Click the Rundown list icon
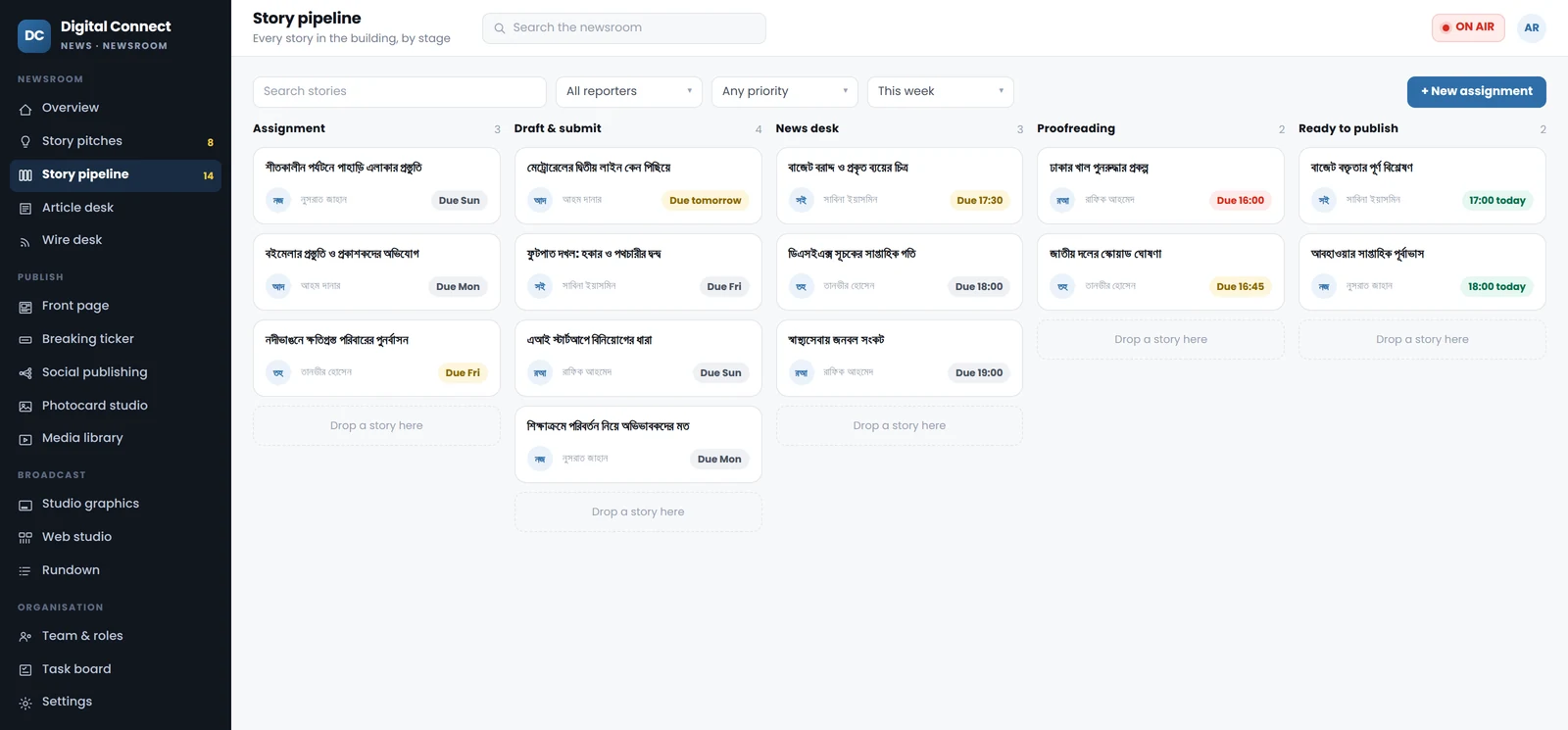This screenshot has height=730, width=1568. (25, 571)
